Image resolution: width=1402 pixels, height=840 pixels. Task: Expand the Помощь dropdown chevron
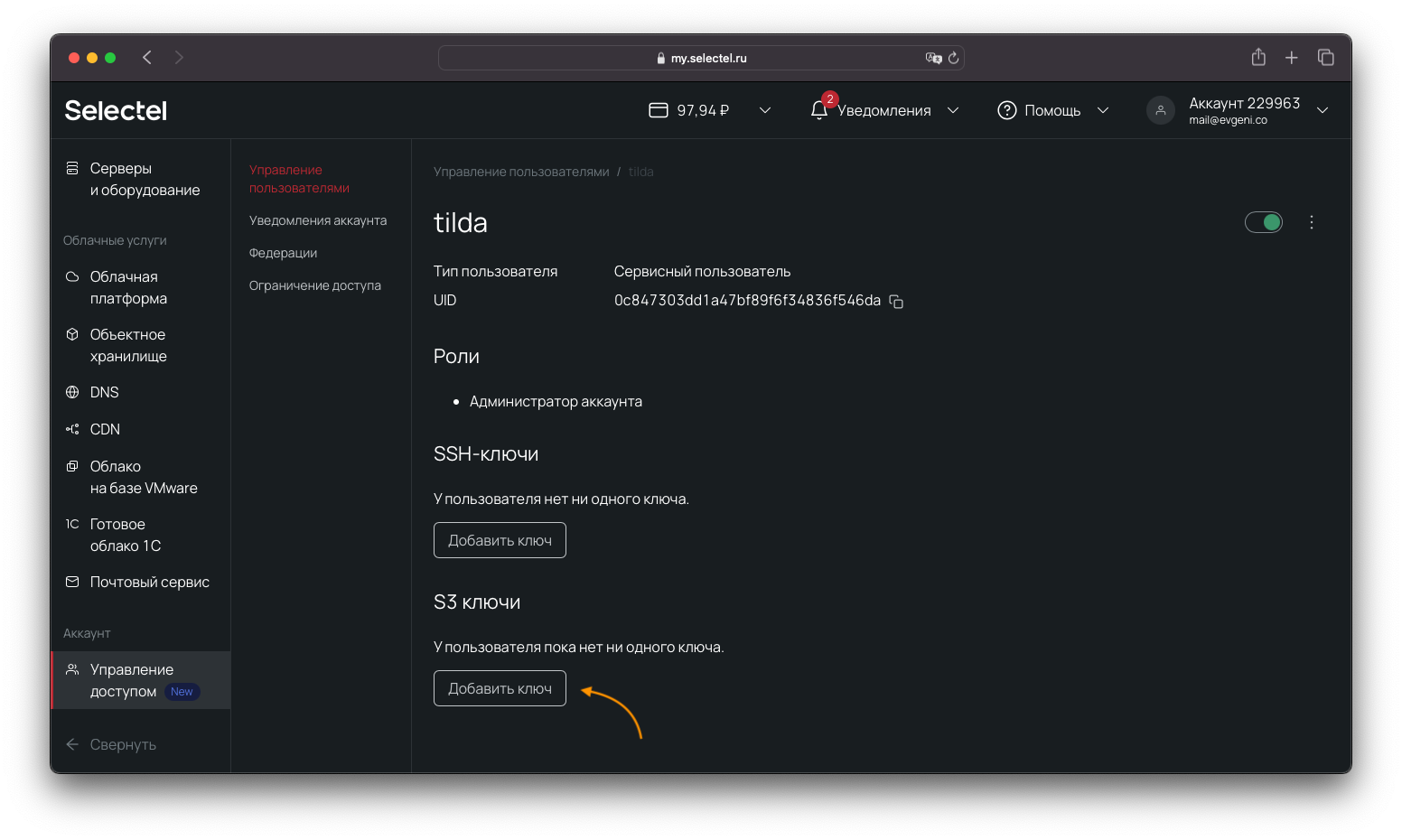pyautogui.click(x=1103, y=110)
